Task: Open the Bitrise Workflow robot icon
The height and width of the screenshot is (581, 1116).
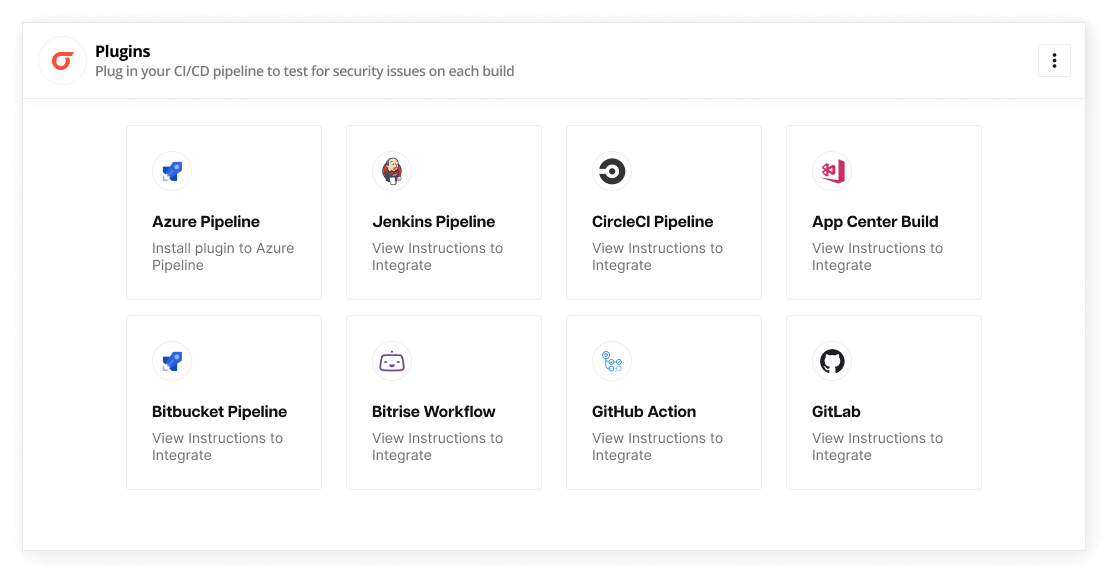Action: 392,361
